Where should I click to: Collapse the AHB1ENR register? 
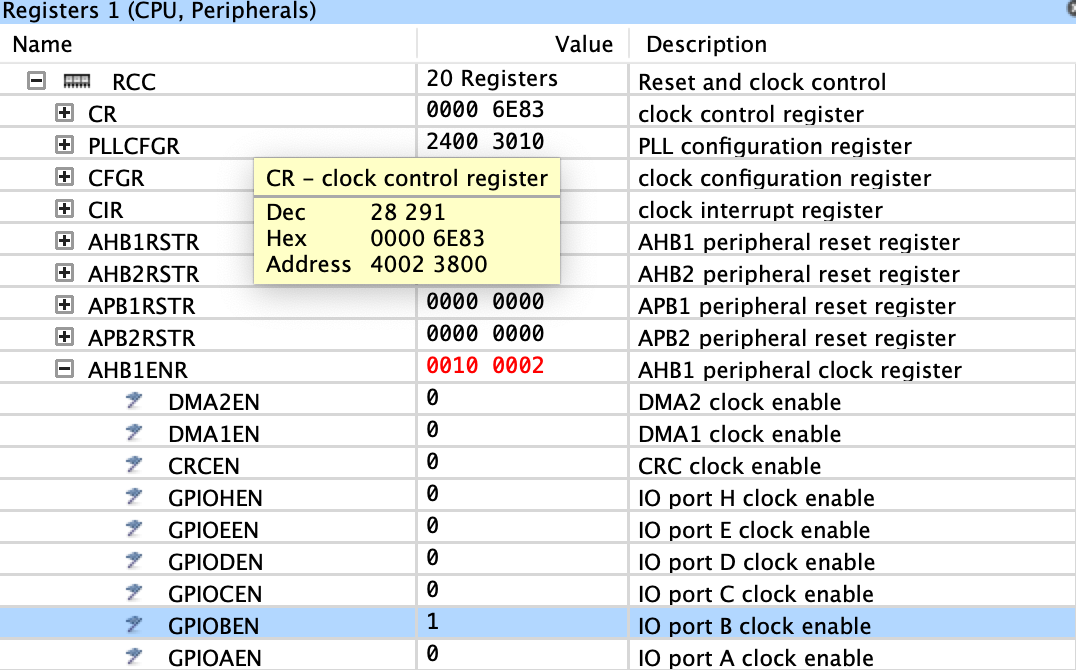(x=65, y=370)
